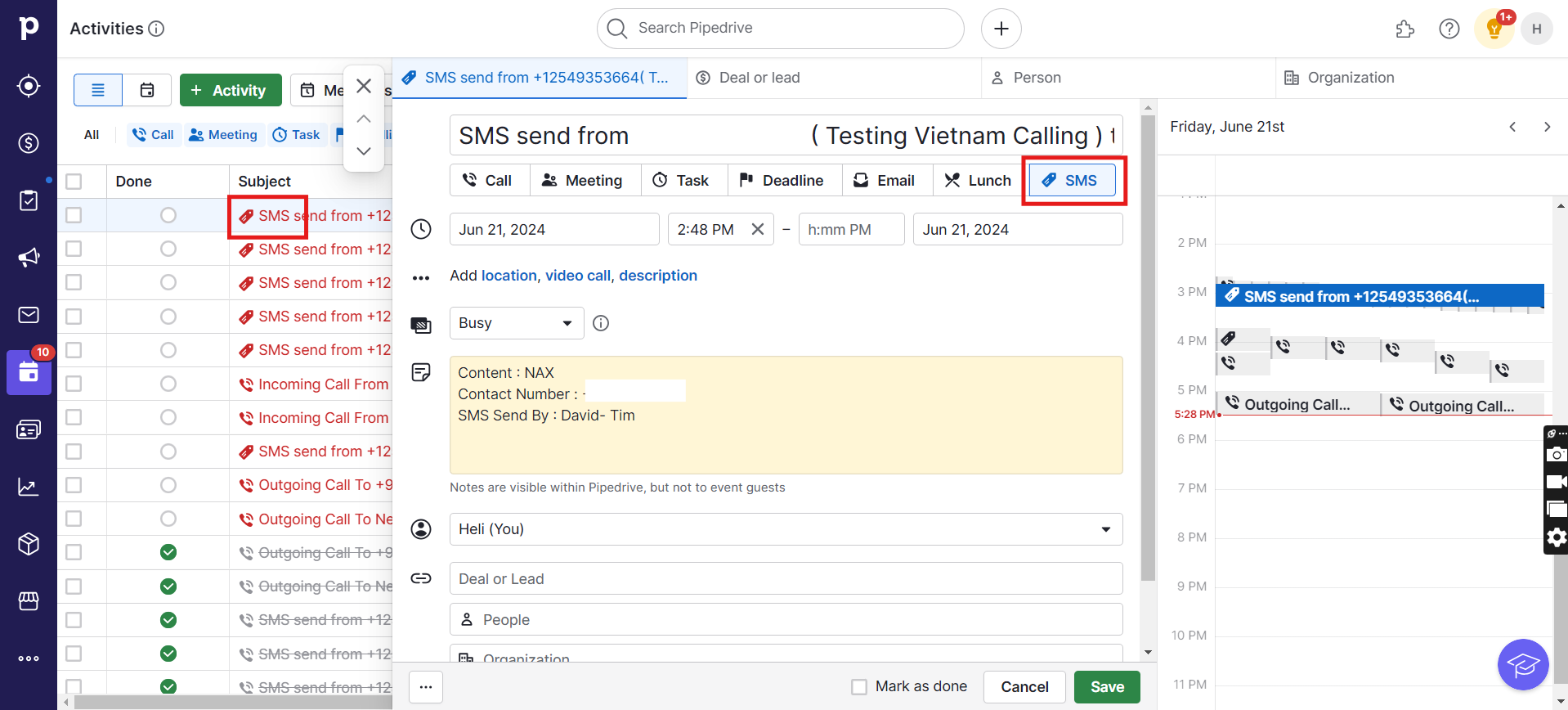Go to previous day in calendar

1512,127
